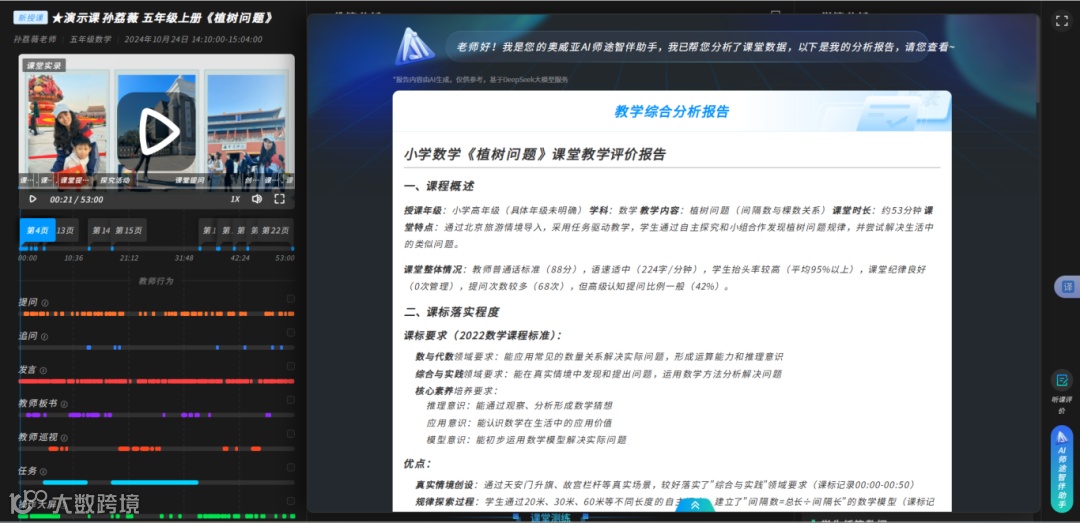
Task: Tick the checkbox for the 教师巡视 row
Action: (290, 434)
